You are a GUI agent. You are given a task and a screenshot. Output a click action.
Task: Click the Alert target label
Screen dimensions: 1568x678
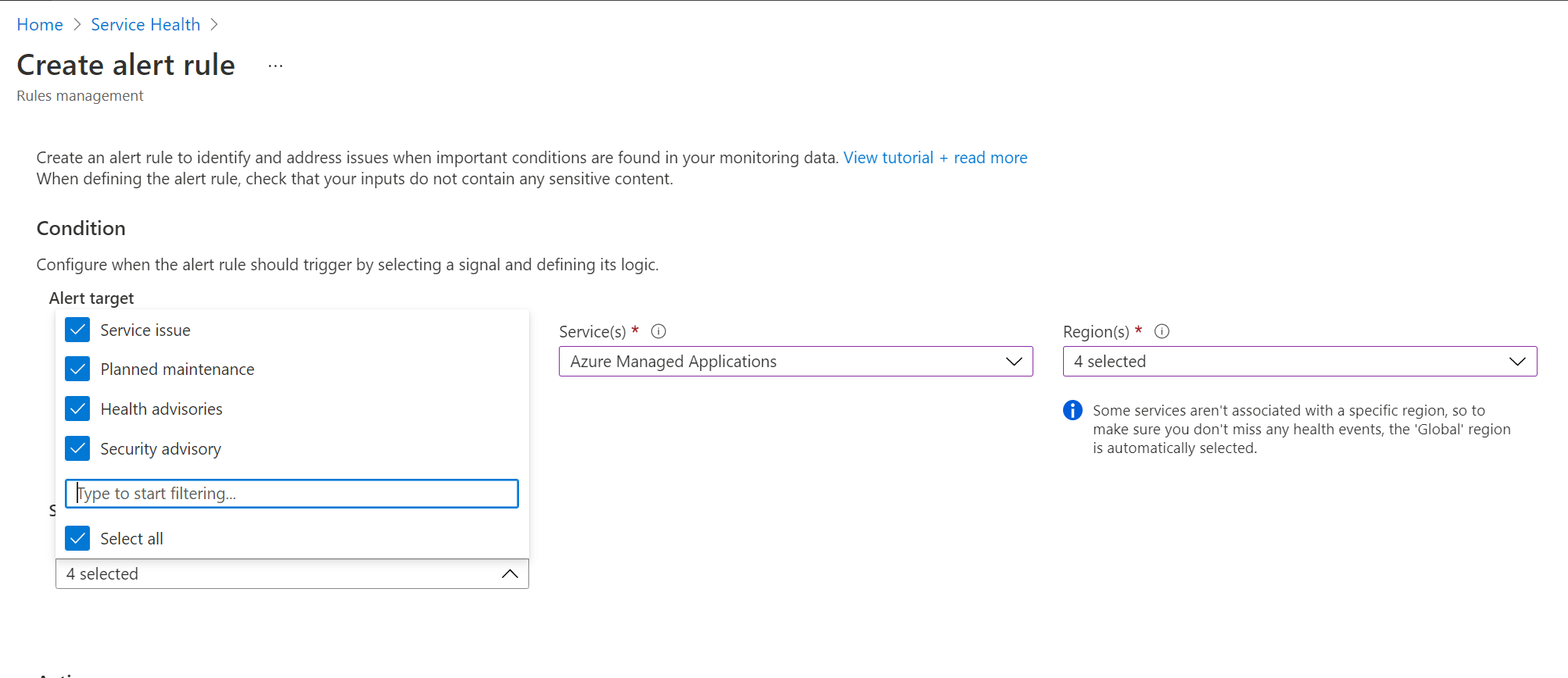coord(91,298)
